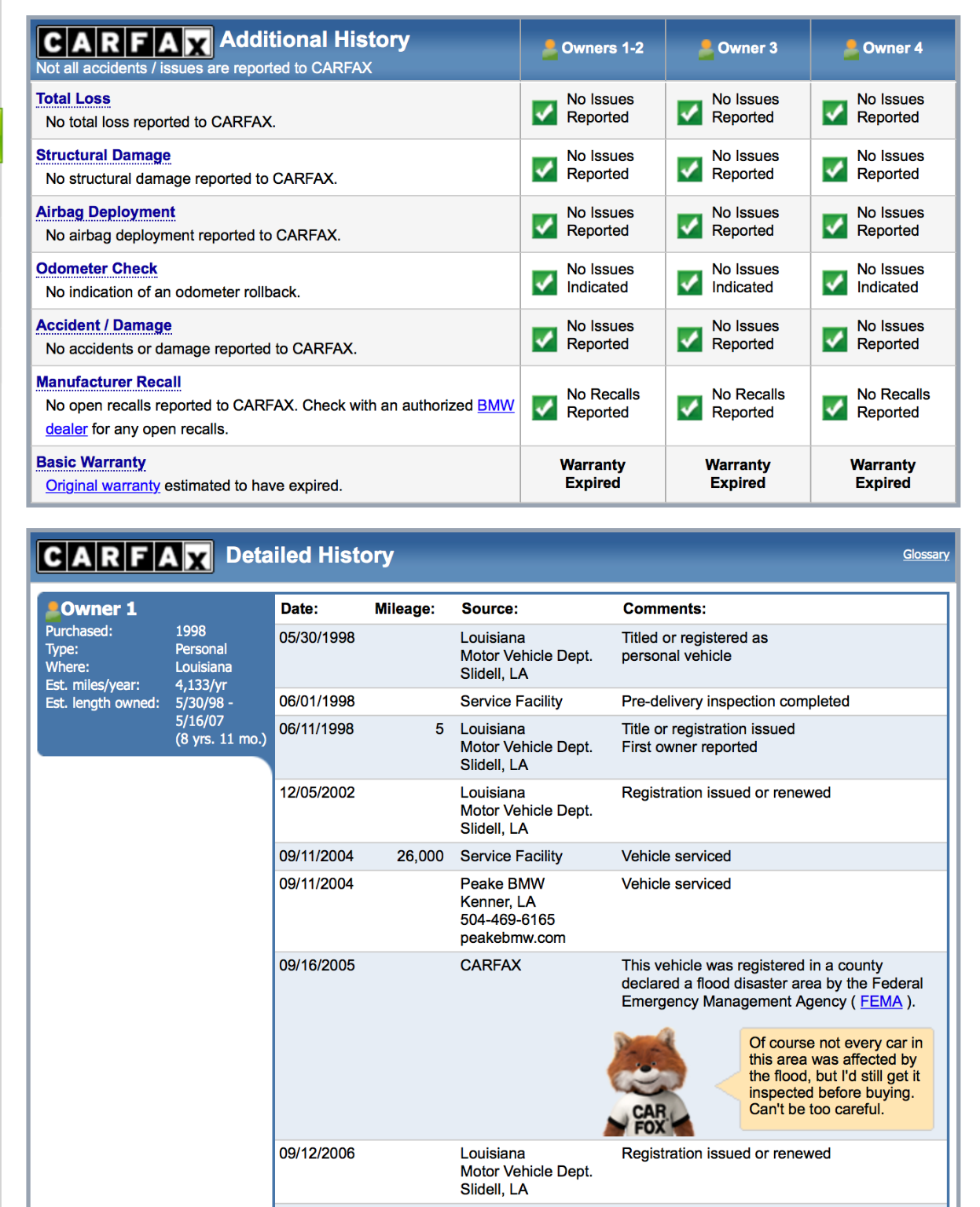The width and height of the screenshot is (980, 1207).
Task: Follow the FEMA link in the flood comment
Action: click(881, 1002)
